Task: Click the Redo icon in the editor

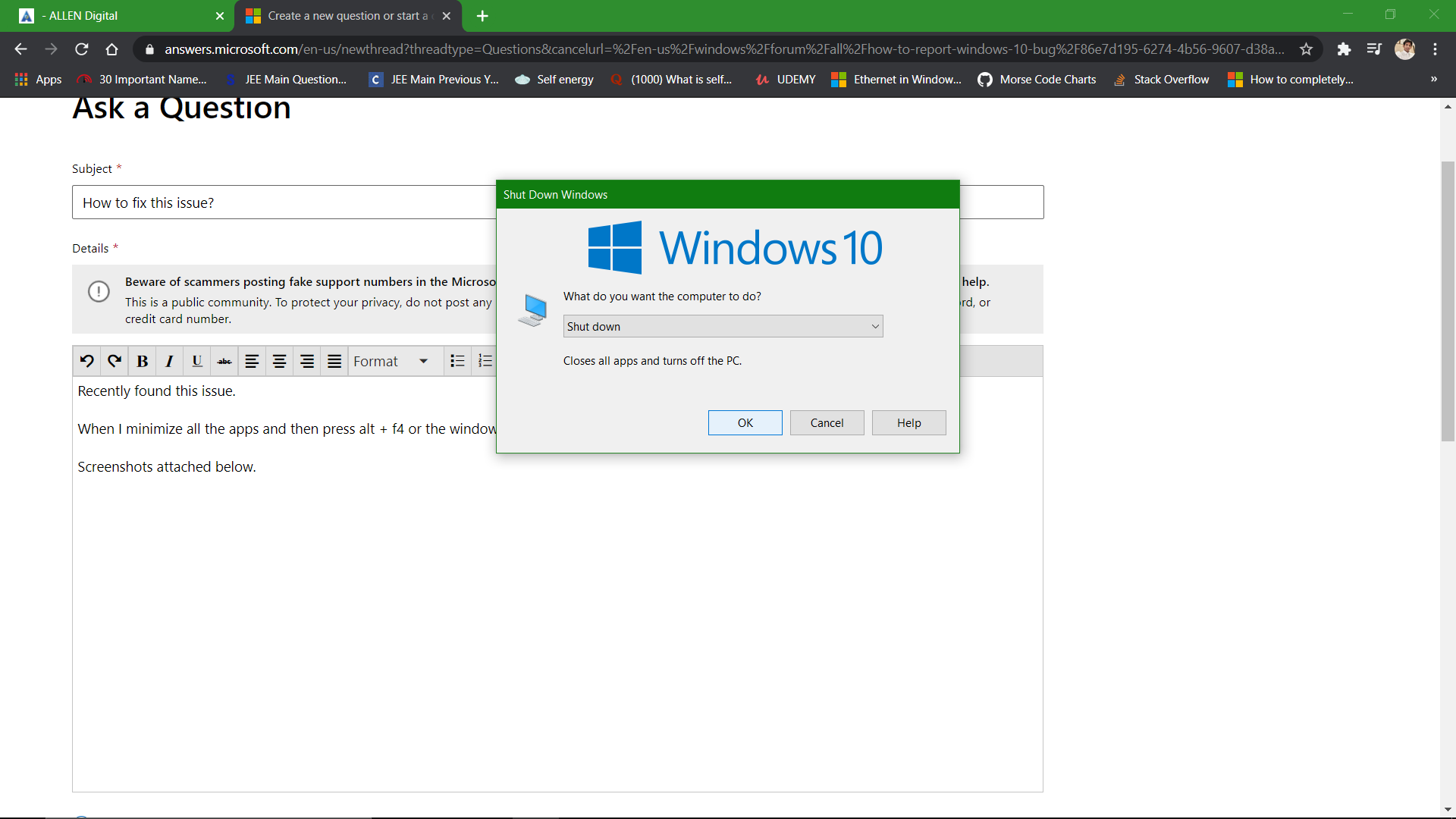Action: click(115, 361)
